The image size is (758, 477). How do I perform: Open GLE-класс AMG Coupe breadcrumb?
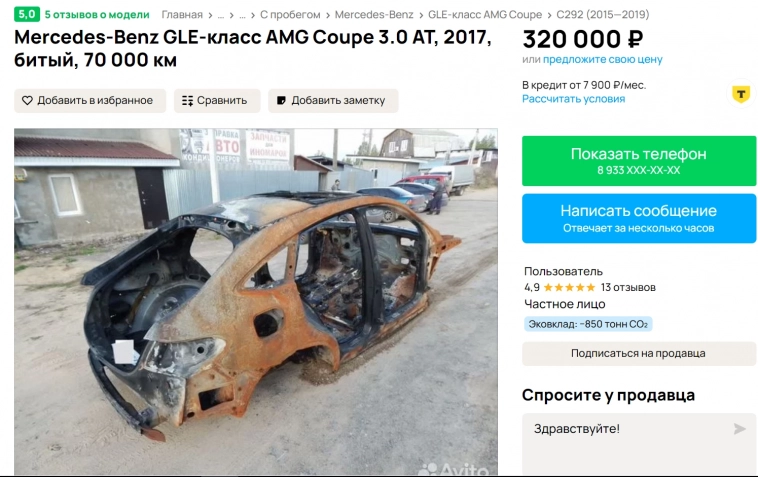(x=485, y=15)
